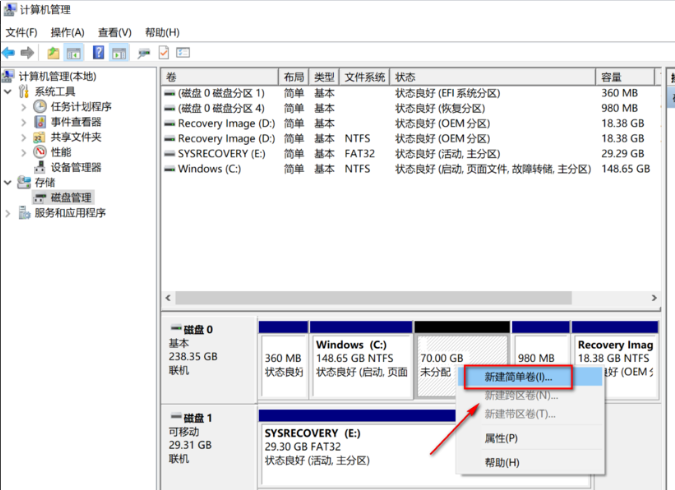Select the SYSRECOVERY (E:) partition block on 磁盘 1
The height and width of the screenshot is (490, 675).
350,446
